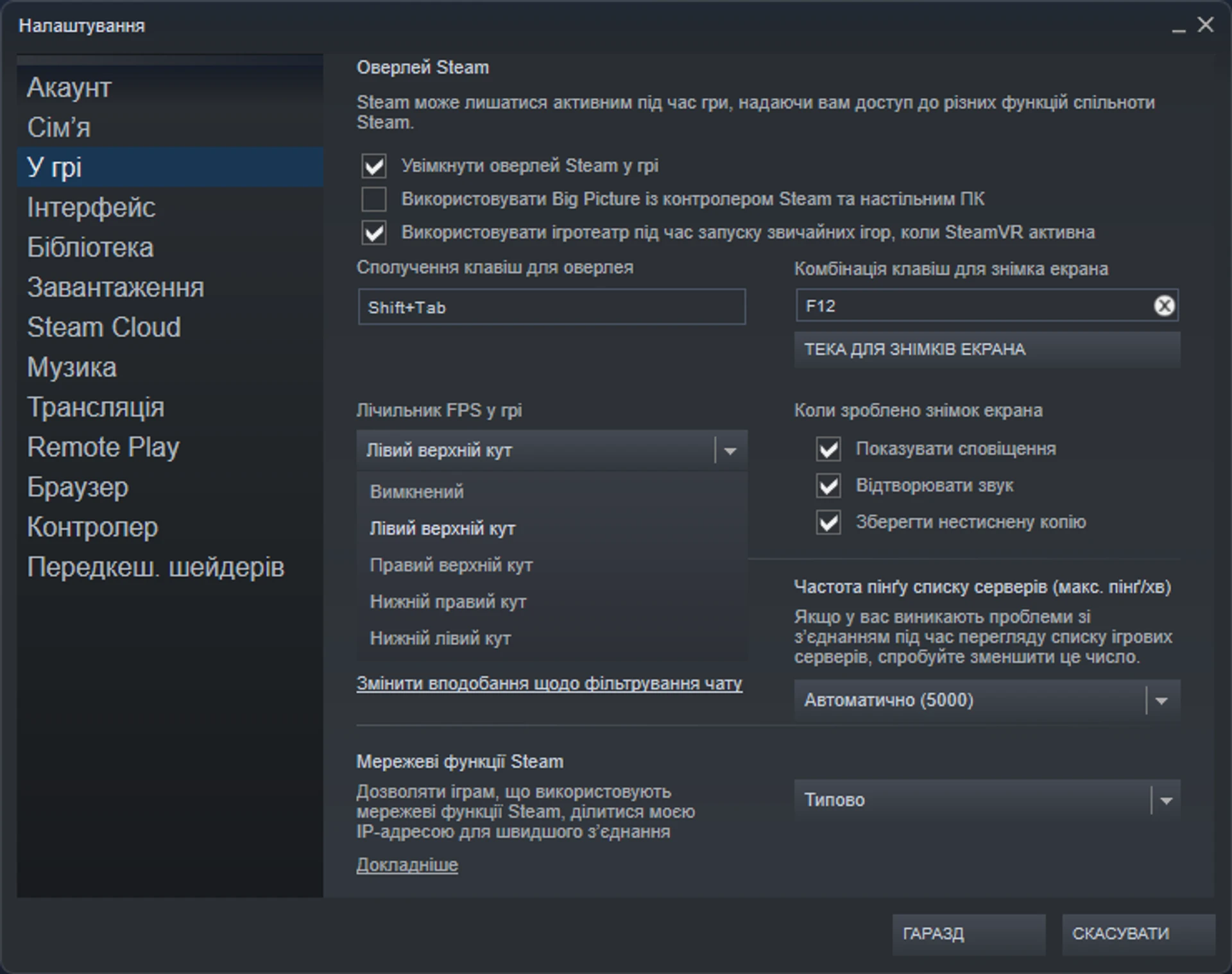1232x974 pixels.
Task: Clear the F12 screenshot shortcut with the X icon
Action: click(1164, 306)
